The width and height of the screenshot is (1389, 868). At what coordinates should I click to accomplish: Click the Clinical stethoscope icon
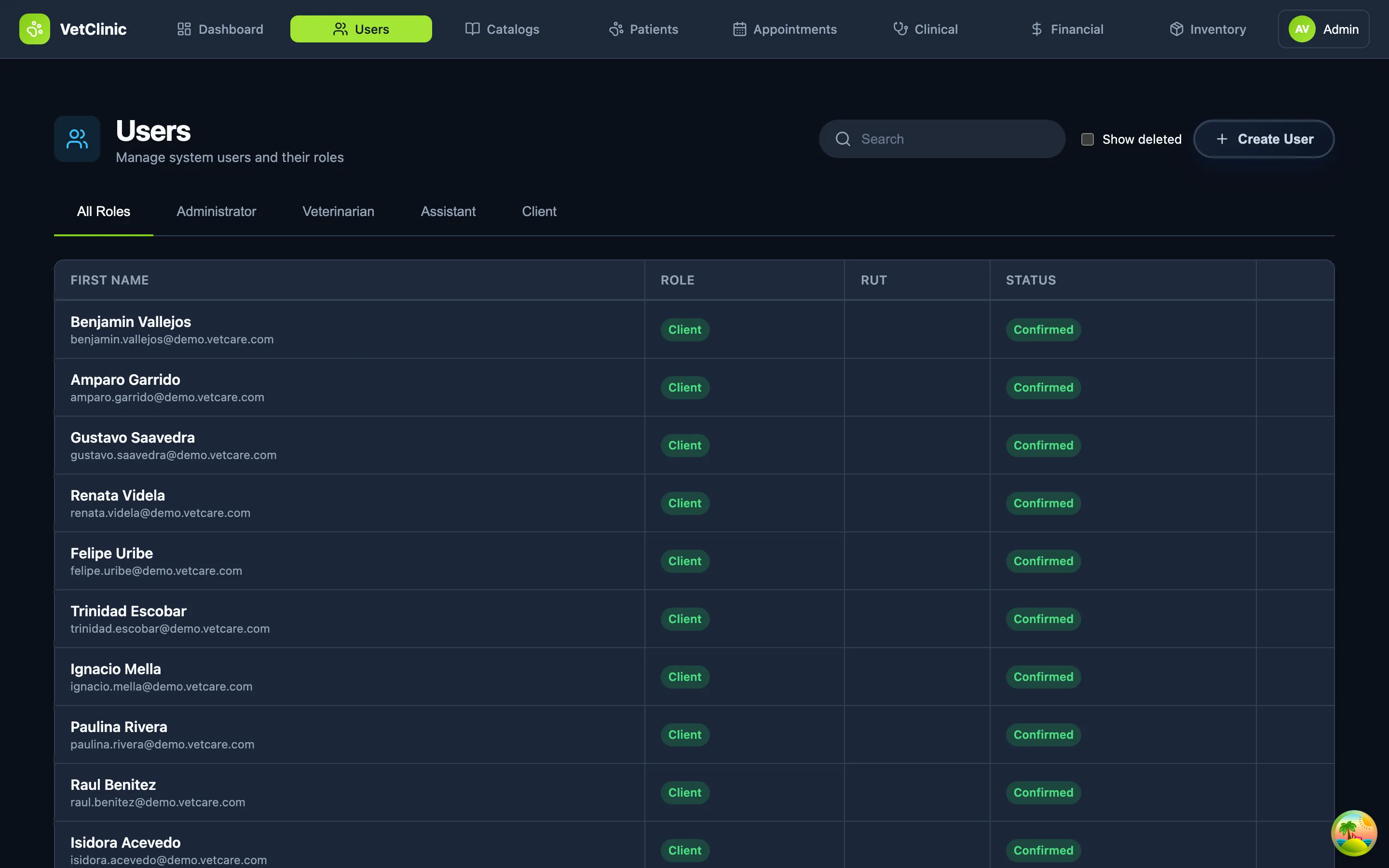pyautogui.click(x=900, y=29)
